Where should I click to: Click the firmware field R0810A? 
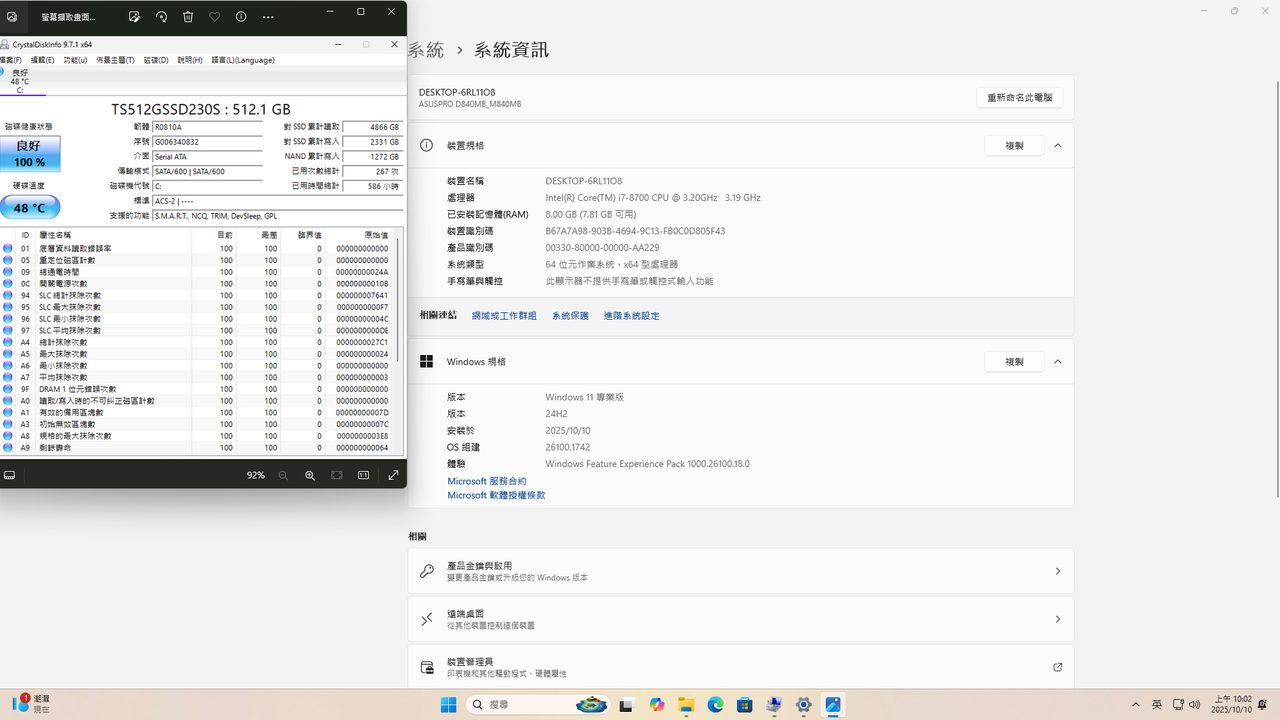point(208,127)
